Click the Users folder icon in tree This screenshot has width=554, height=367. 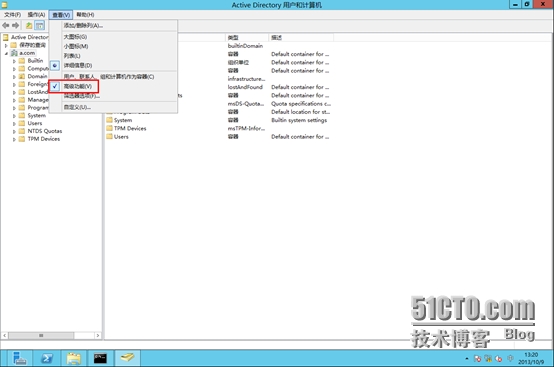pos(22,123)
